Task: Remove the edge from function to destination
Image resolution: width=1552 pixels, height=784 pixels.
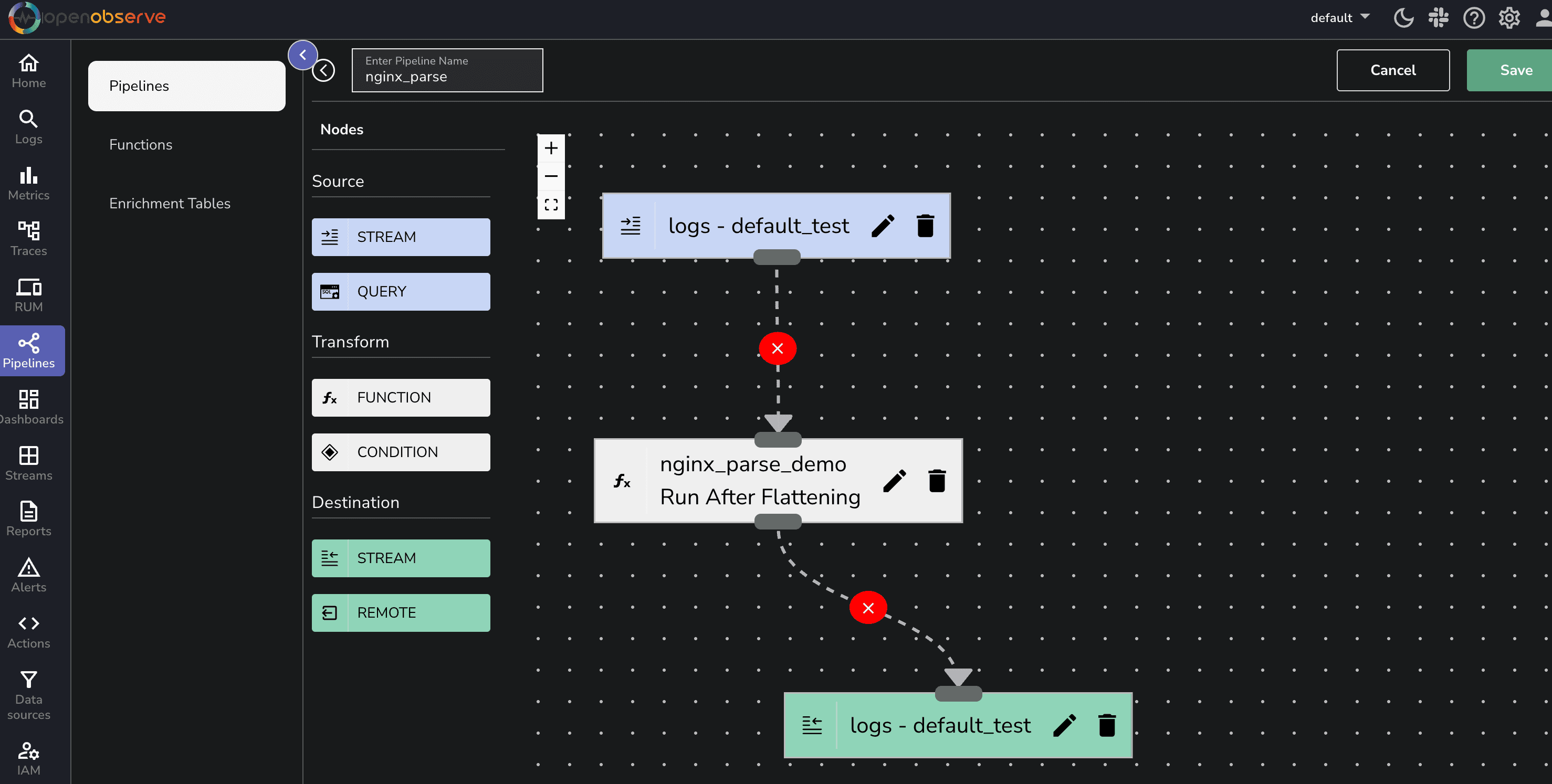Action: pos(867,608)
